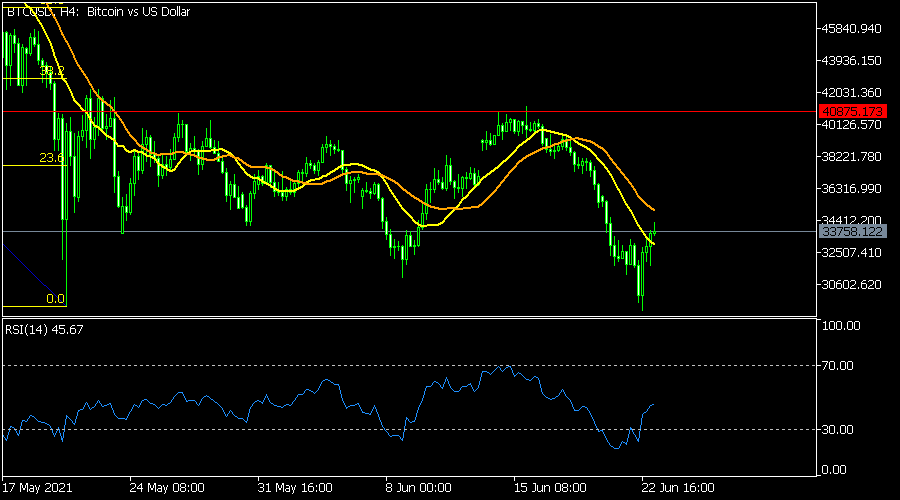900x500 pixels.
Task: Select the 23.6 Fibonacci level label
Action: point(52,158)
